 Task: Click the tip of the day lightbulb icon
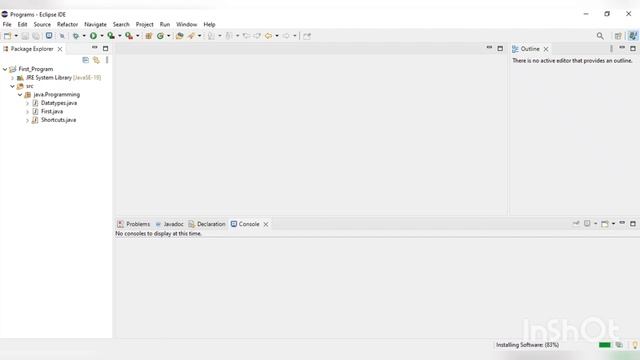pos(635,345)
